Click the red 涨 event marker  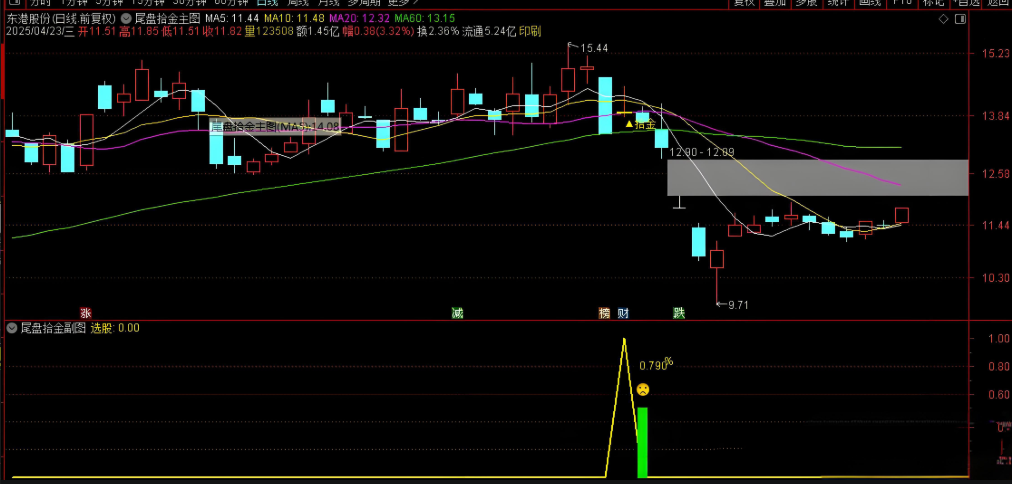[85, 313]
